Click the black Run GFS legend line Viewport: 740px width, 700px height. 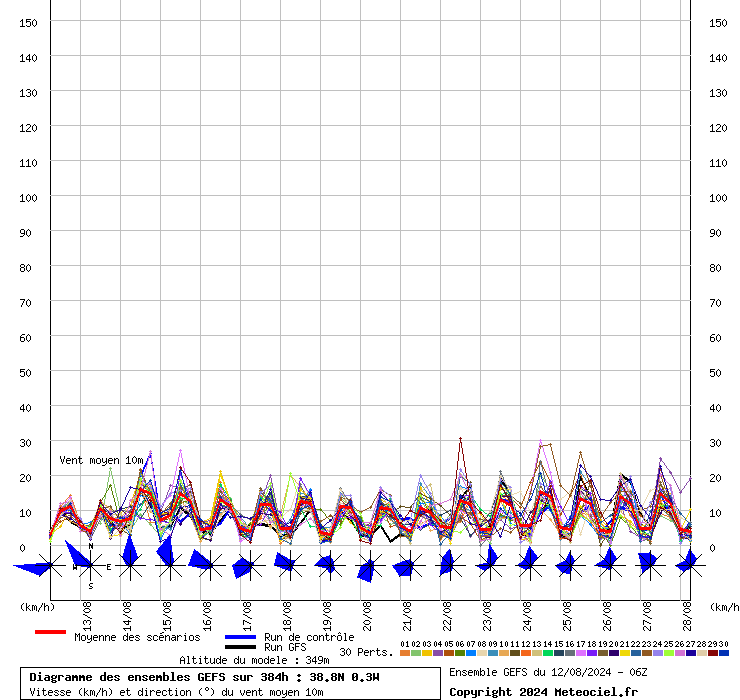(240, 647)
